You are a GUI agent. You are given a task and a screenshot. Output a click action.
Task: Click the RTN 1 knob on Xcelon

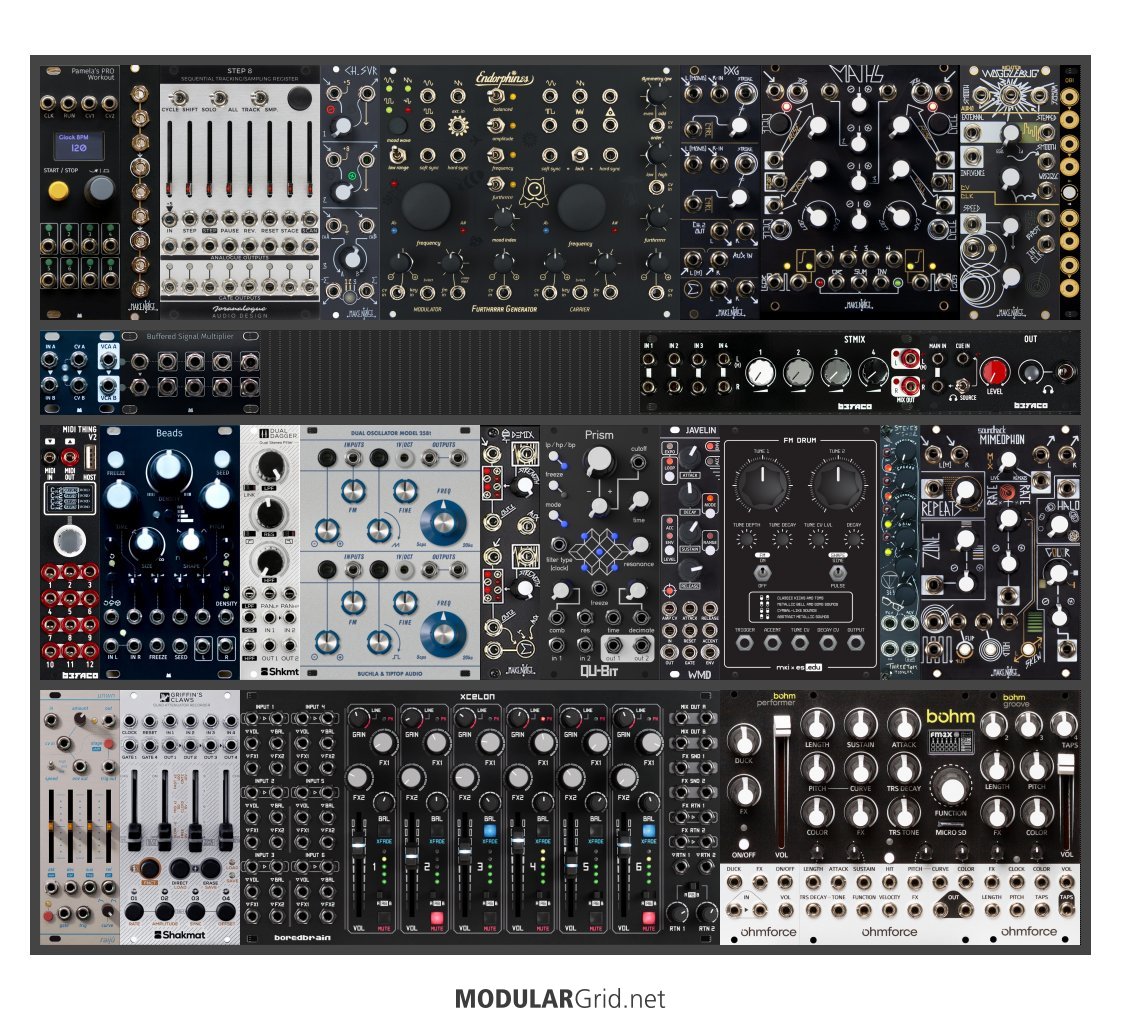pos(677,912)
